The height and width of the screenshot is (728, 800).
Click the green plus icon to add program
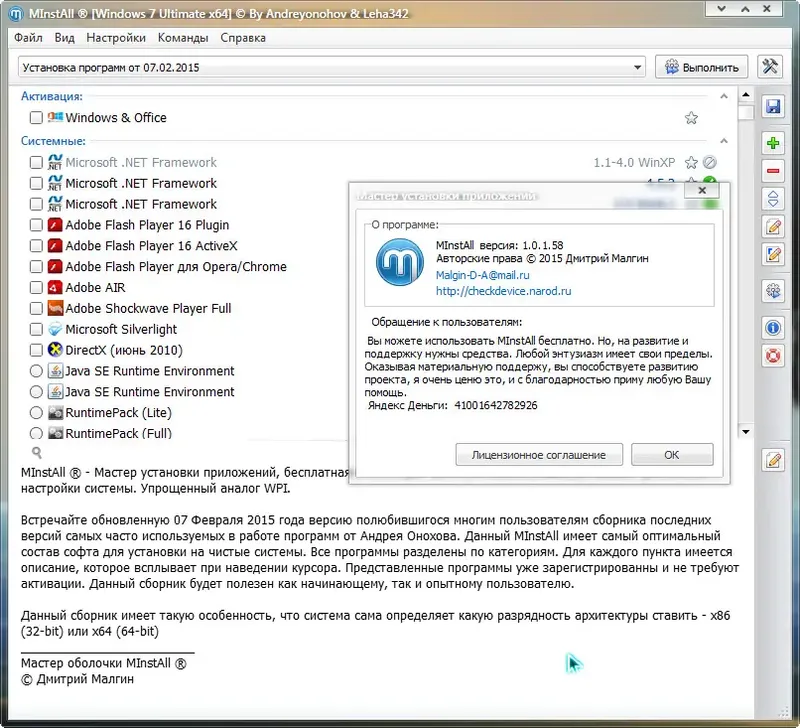(x=772, y=140)
